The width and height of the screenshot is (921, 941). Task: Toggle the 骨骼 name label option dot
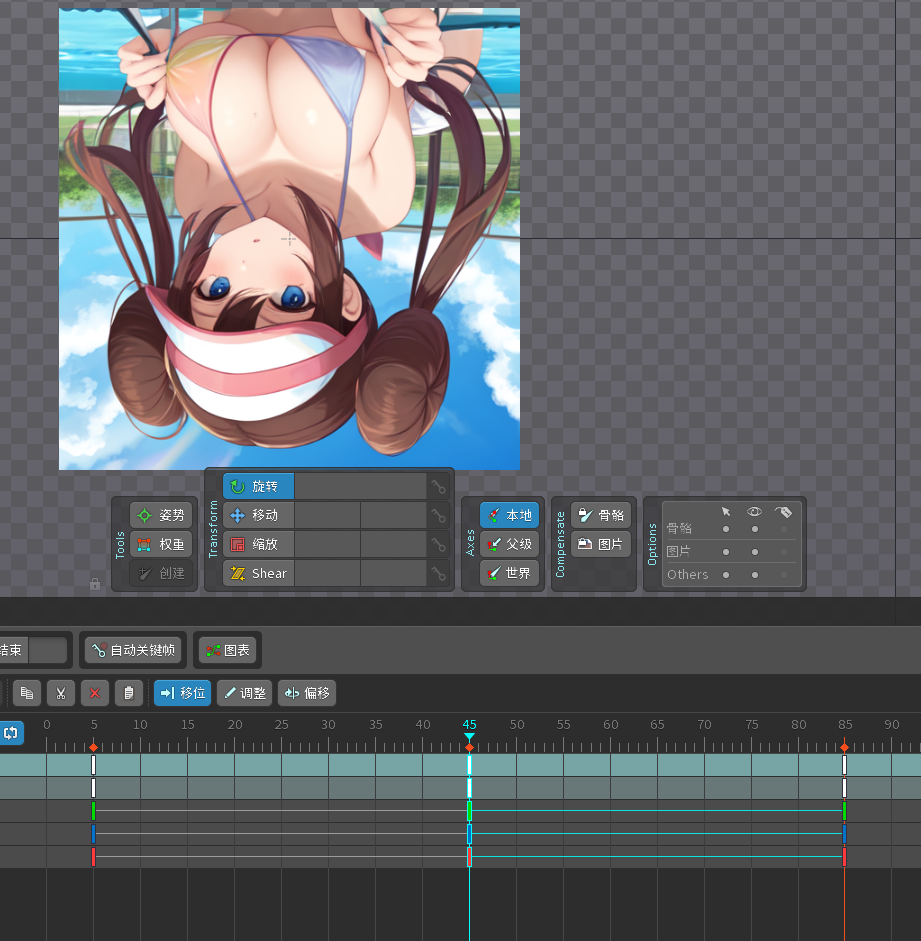[784, 529]
